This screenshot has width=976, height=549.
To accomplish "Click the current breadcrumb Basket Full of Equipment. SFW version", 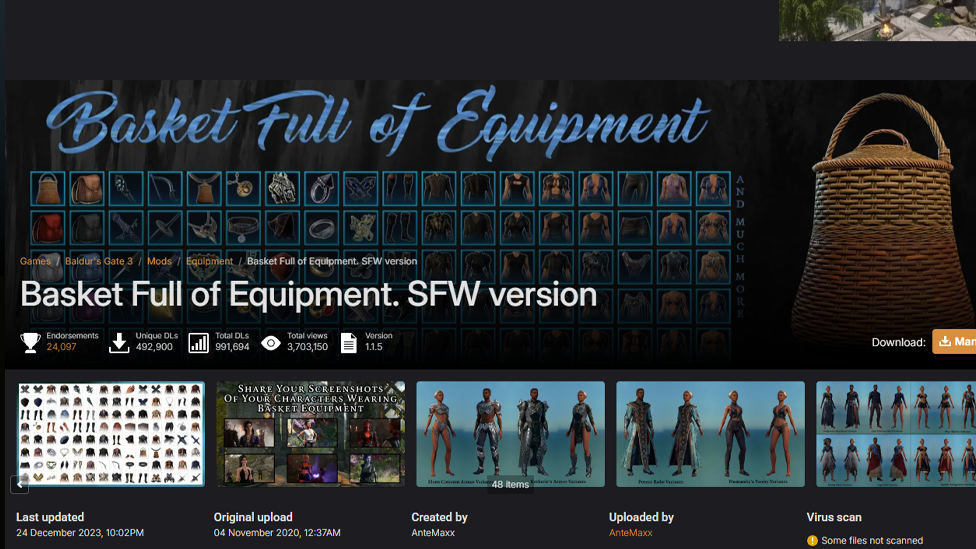I will point(332,261).
